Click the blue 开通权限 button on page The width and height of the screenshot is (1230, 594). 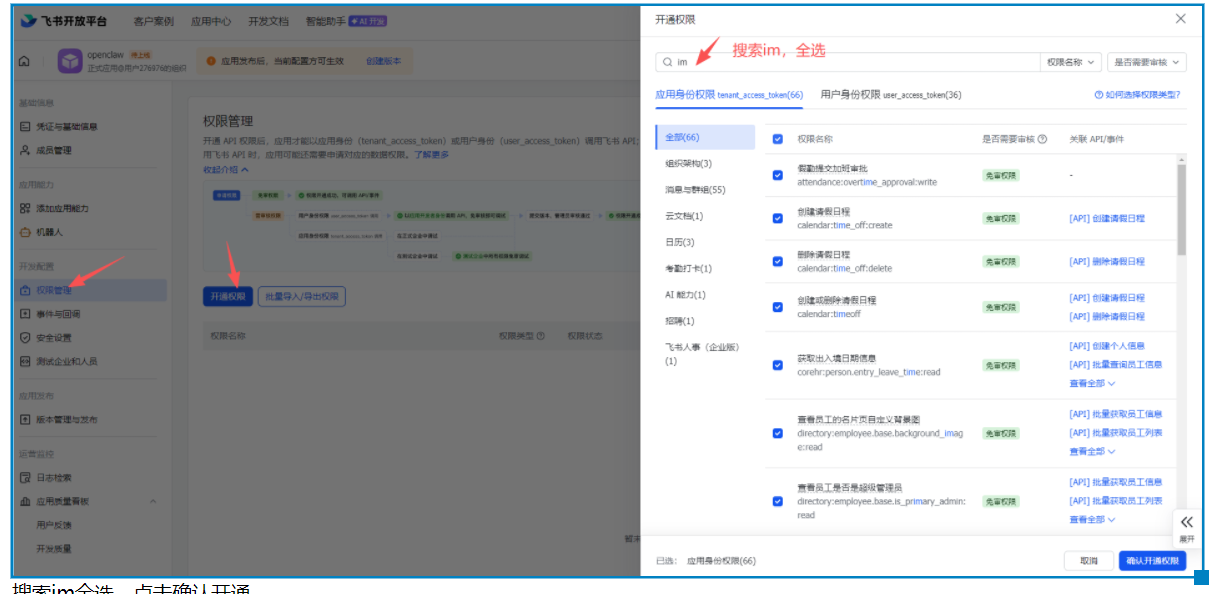(227, 297)
